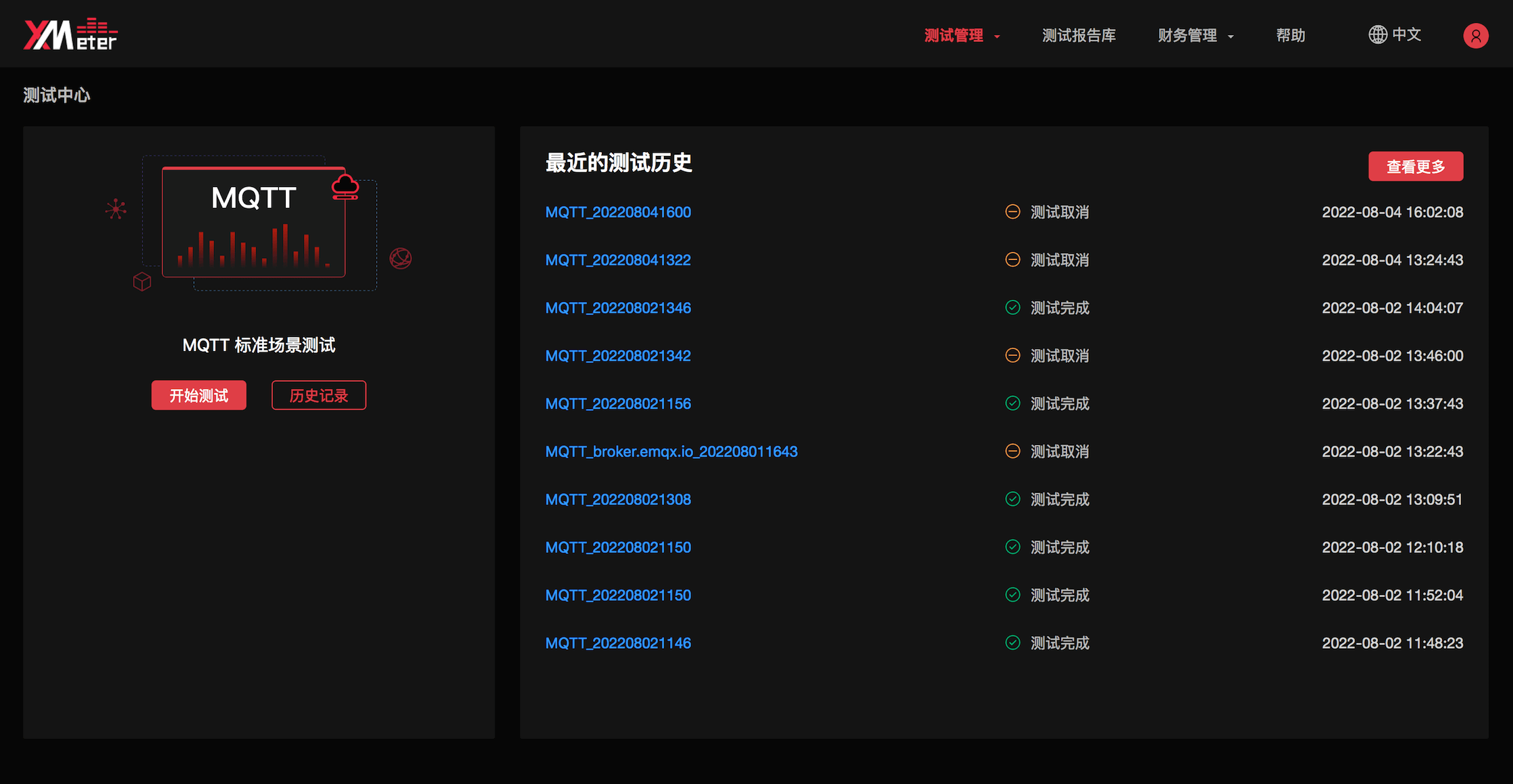Open MQTT_broker.emqx.io_202208011643 test link
Viewport: 1513px width, 784px height.
tap(671, 451)
